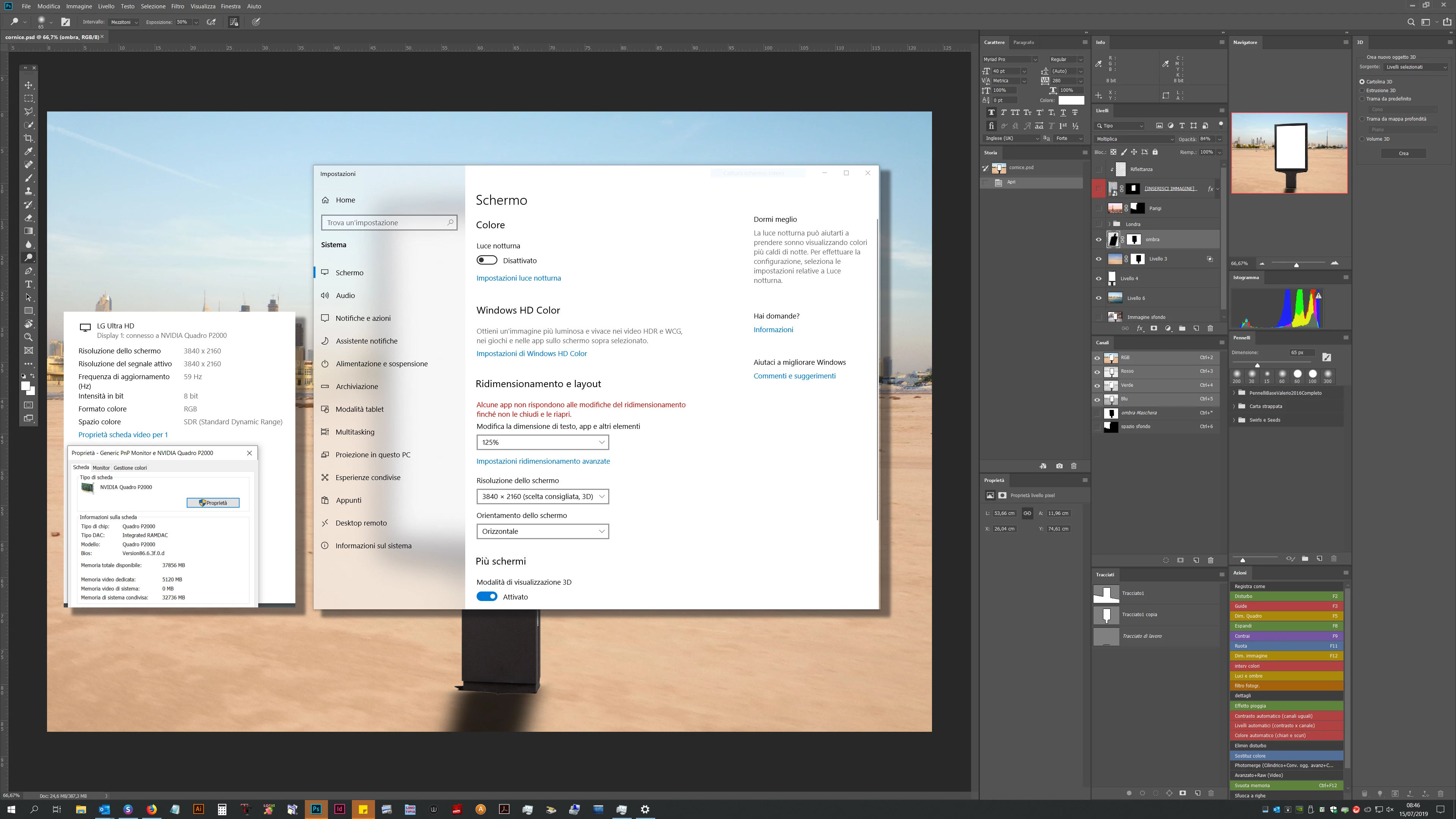The height and width of the screenshot is (819, 1456).
Task: Choose the Eraser tool
Action: point(28,218)
